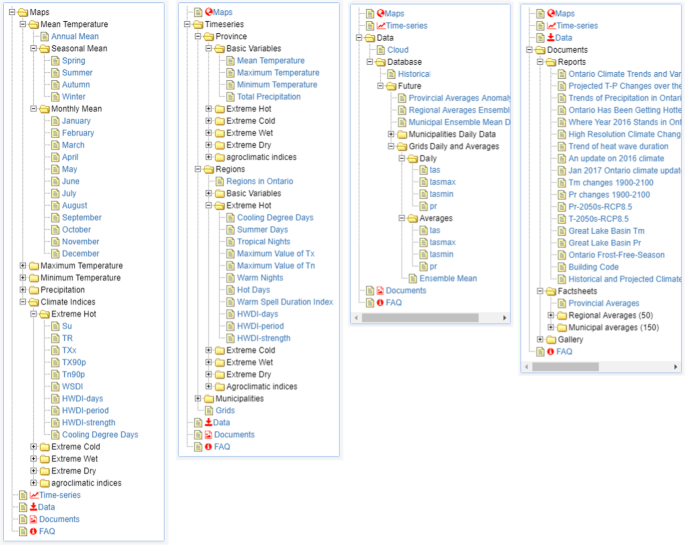685x545 pixels.
Task: Open the Pr-2050s-RCP8.5 report
Action: 600,207
